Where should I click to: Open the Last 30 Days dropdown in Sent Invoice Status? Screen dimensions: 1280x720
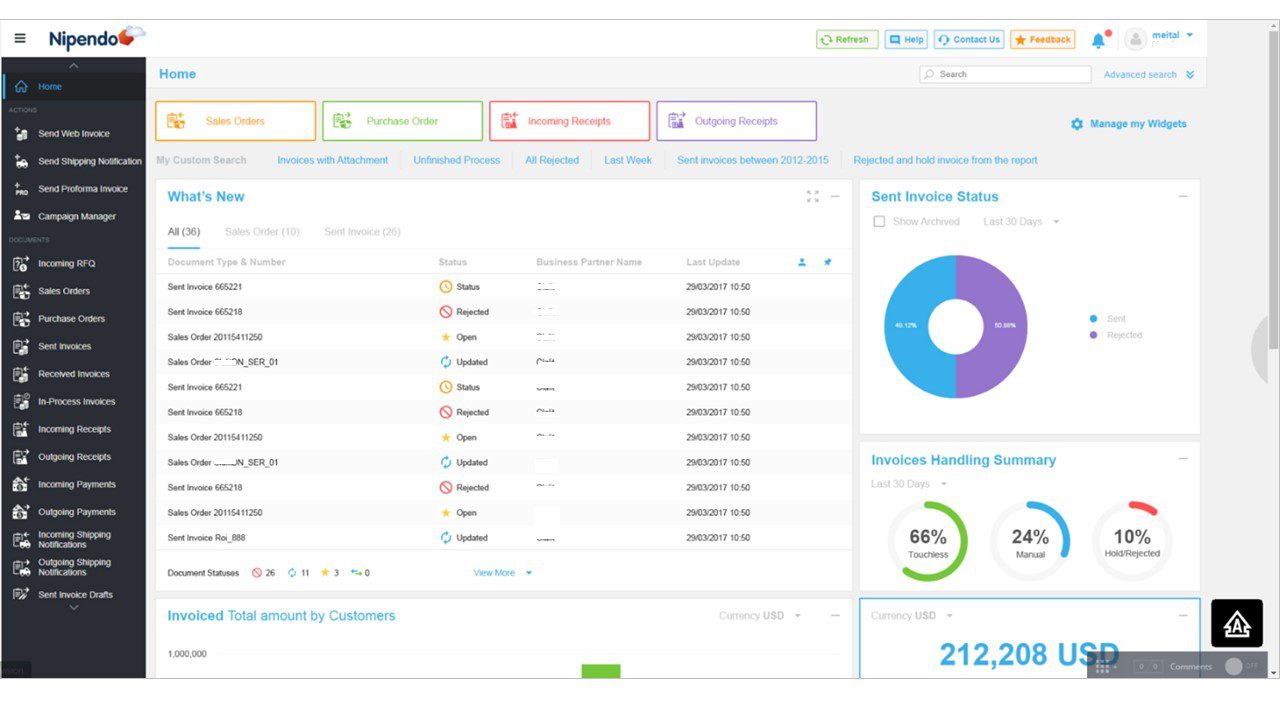pyautogui.click(x=1021, y=222)
